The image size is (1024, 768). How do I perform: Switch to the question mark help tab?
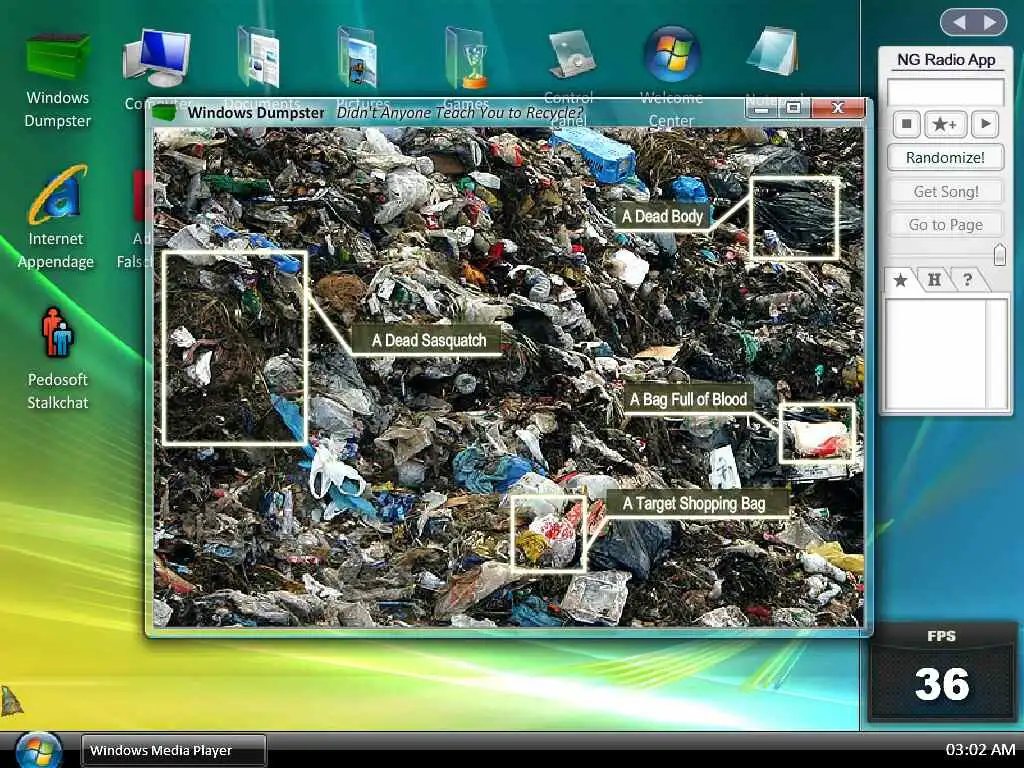click(968, 280)
